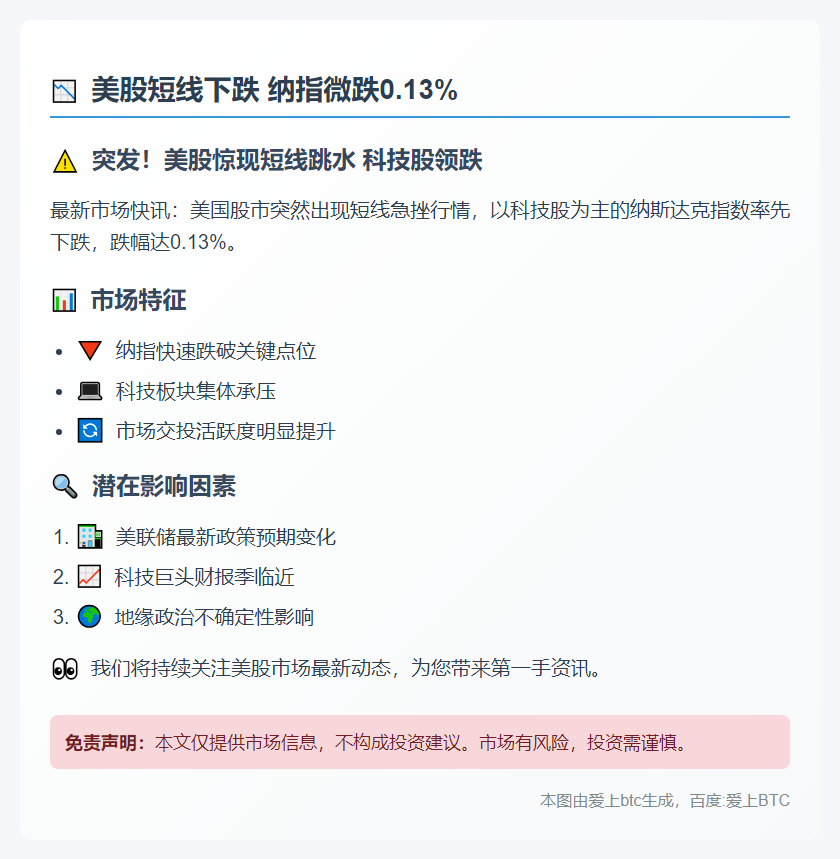The width and height of the screenshot is (840, 859).
Task: Click the list item 纳指快速跌破关键点位
Action: pyautogui.click(x=216, y=351)
